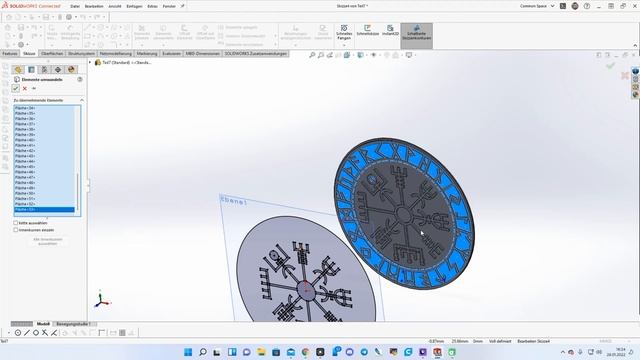Screen dimensions: 640x360
Task: Open Datei menu
Action: coord(75,6)
